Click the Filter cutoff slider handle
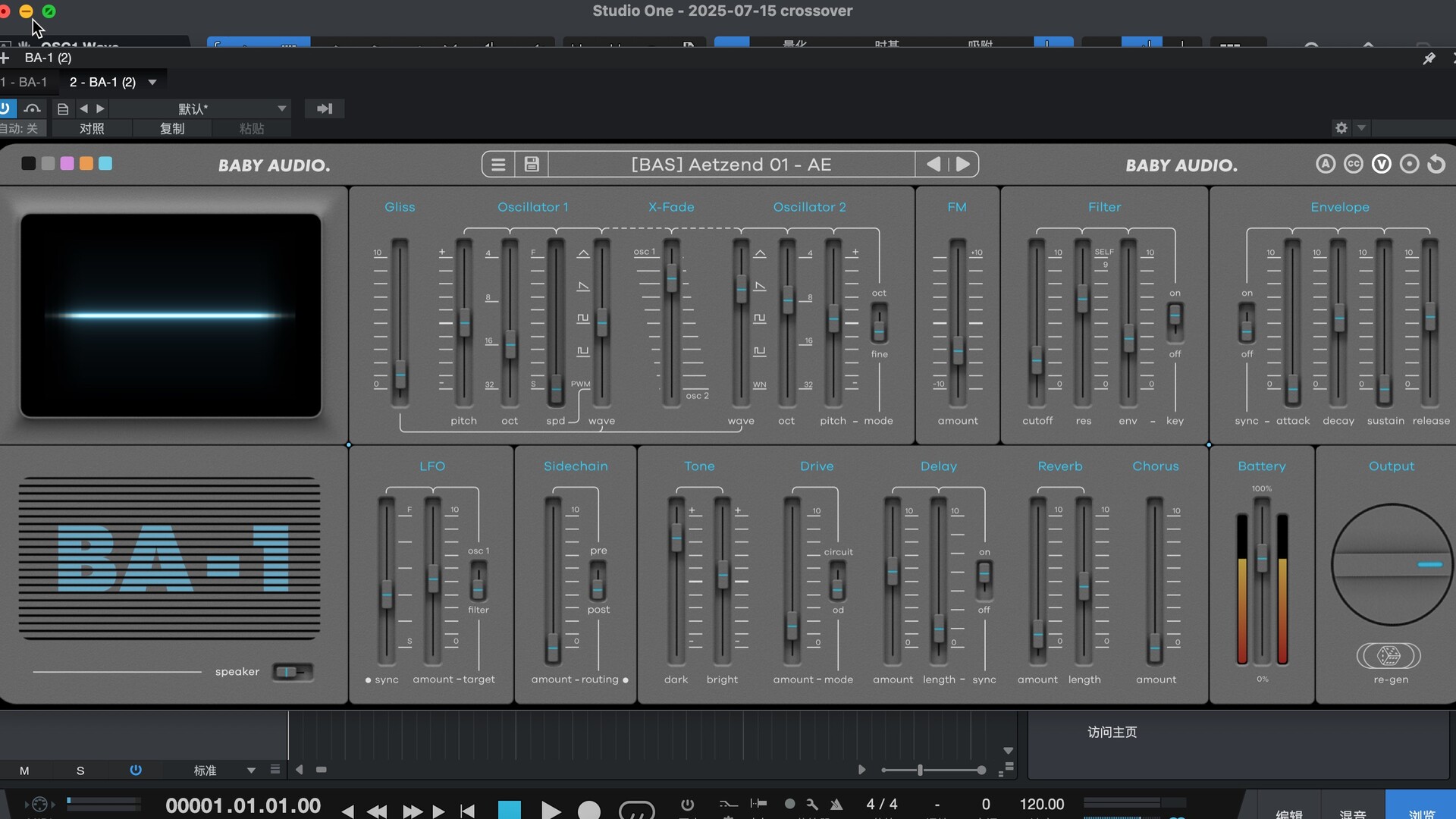 click(1037, 360)
